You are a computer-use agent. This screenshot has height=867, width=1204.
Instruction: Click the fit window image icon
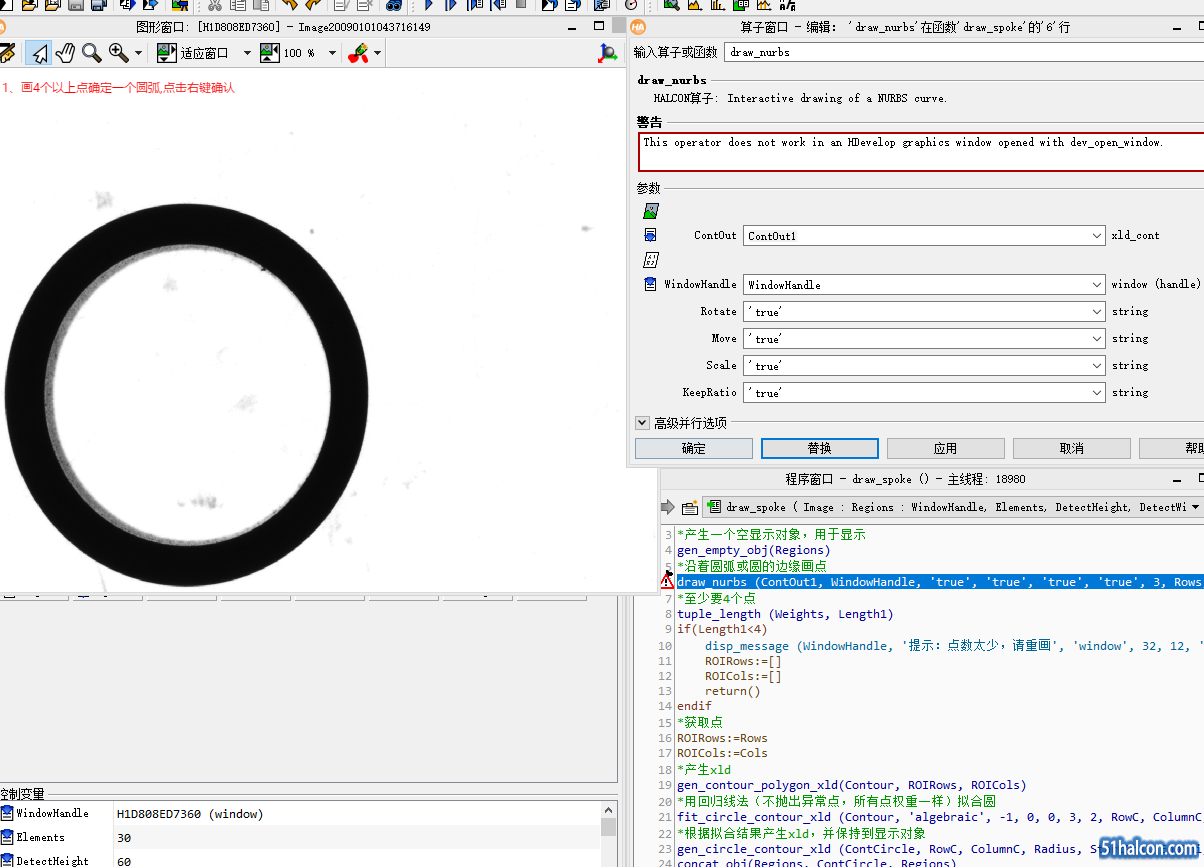tap(167, 53)
